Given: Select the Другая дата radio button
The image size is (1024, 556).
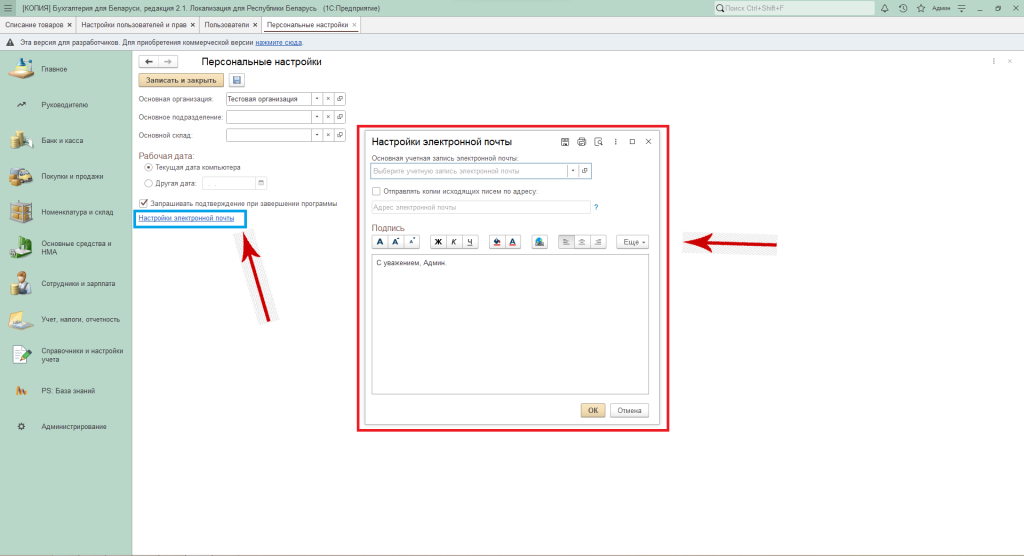Looking at the screenshot, I should (x=149, y=183).
